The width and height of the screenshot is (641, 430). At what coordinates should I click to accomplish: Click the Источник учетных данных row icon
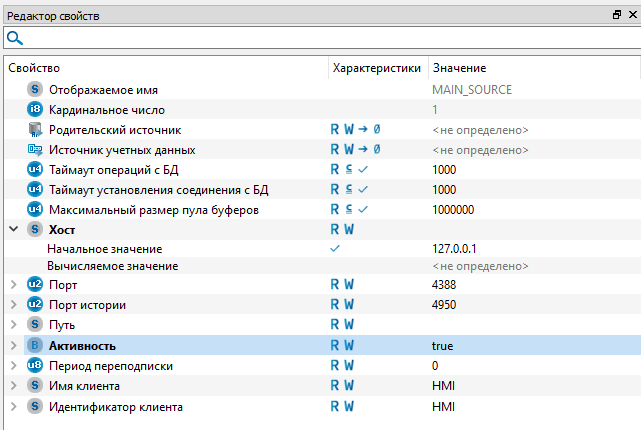tap(36, 150)
